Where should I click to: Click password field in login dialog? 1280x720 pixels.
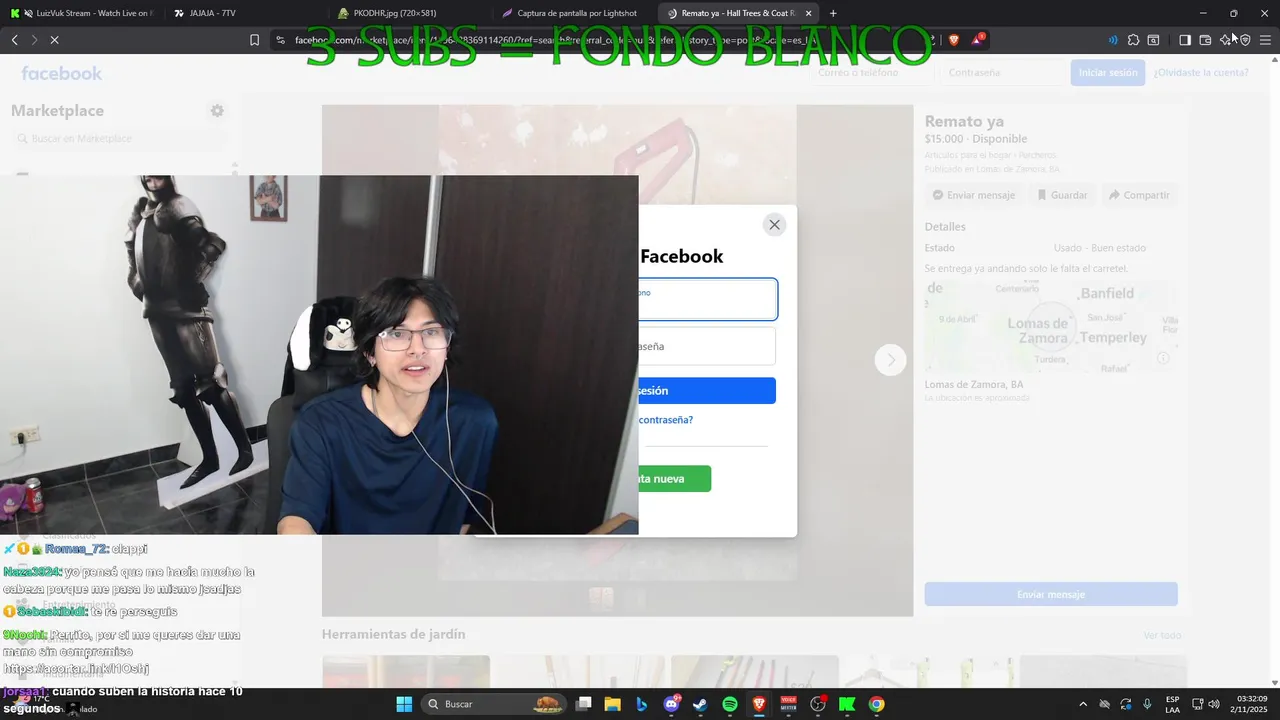(707, 346)
